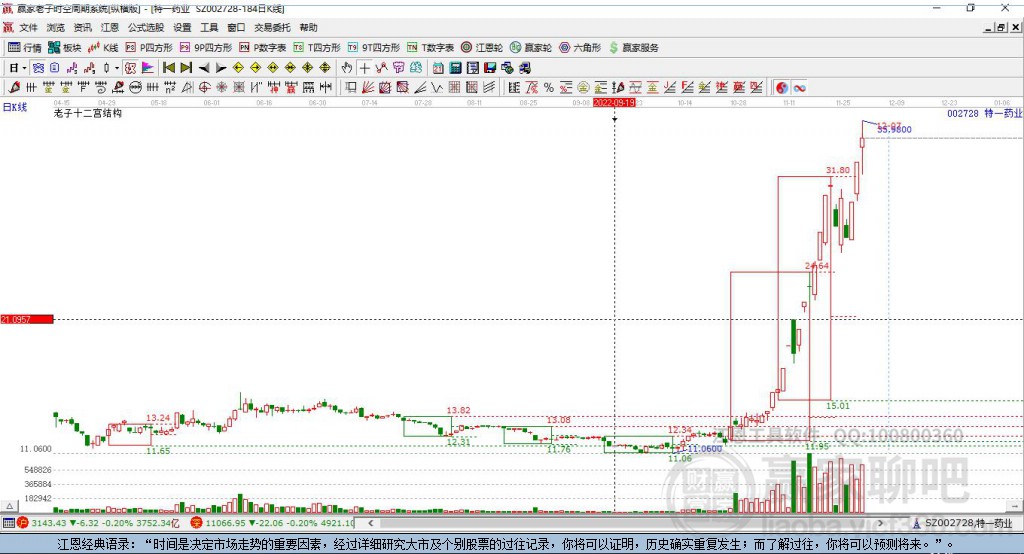Click the floppy disk save icon
The width and height of the screenshot is (1024, 554).
[x=490, y=67]
